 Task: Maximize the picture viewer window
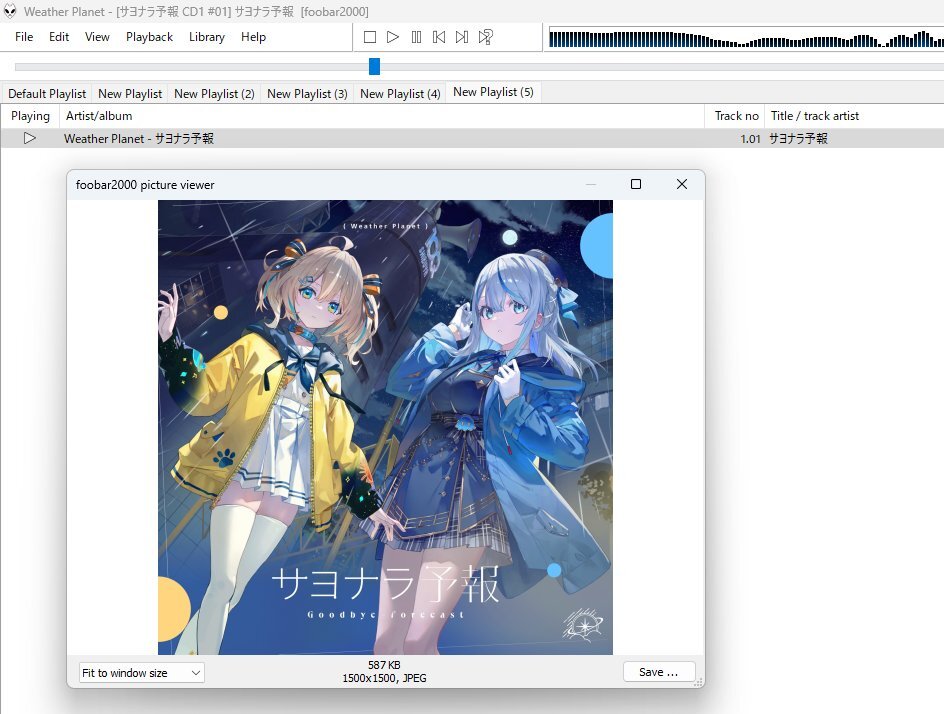pyautogui.click(x=635, y=184)
